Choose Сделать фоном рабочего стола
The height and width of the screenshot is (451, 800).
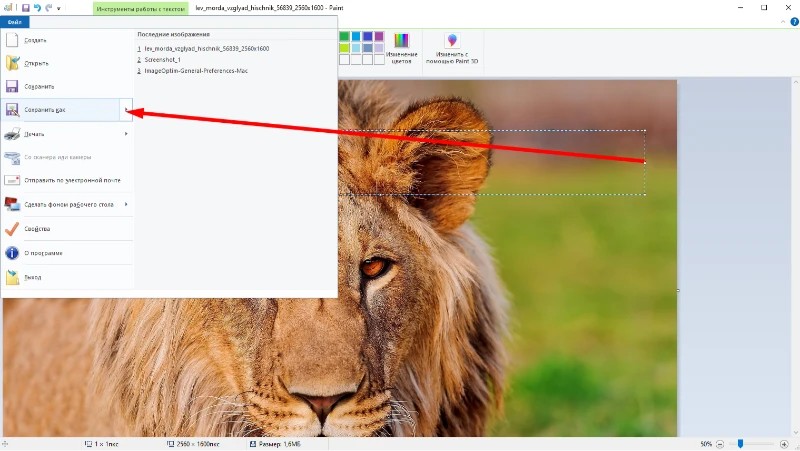pyautogui.click(x=69, y=204)
